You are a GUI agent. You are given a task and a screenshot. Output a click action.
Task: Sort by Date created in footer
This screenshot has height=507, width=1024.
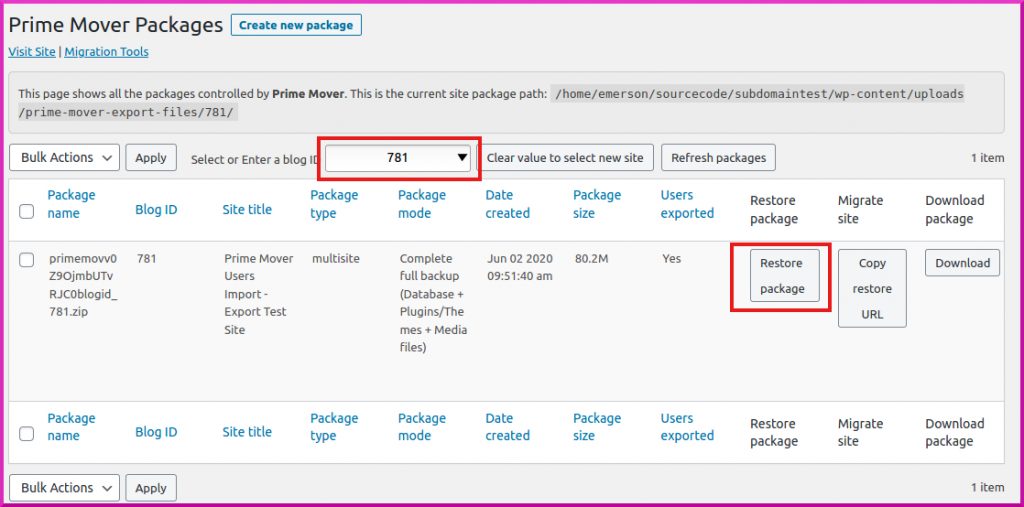(x=507, y=427)
